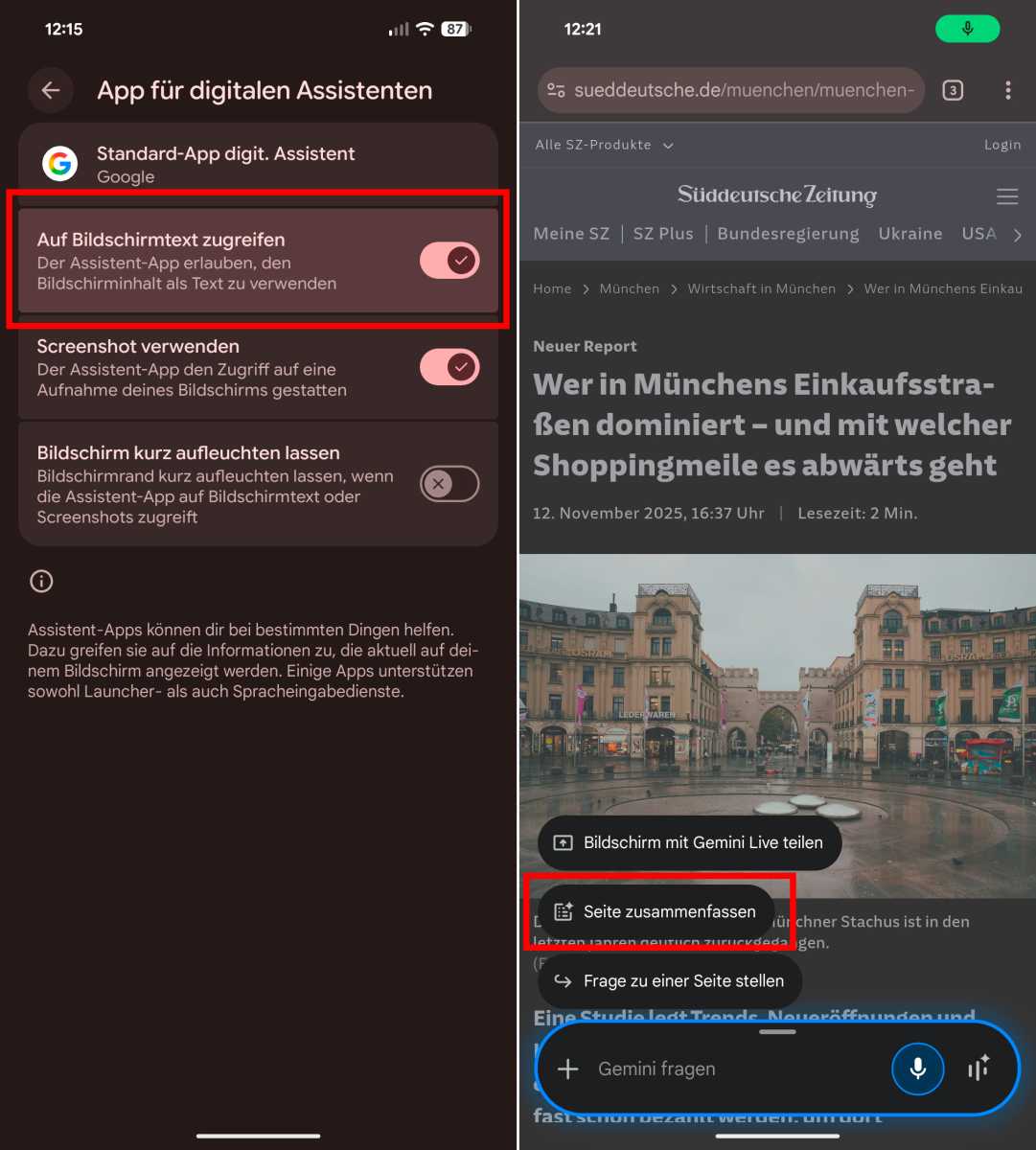Viewport: 1036px width, 1150px height.
Task: Toggle Screenshot verwenden switch
Action: tap(449, 367)
